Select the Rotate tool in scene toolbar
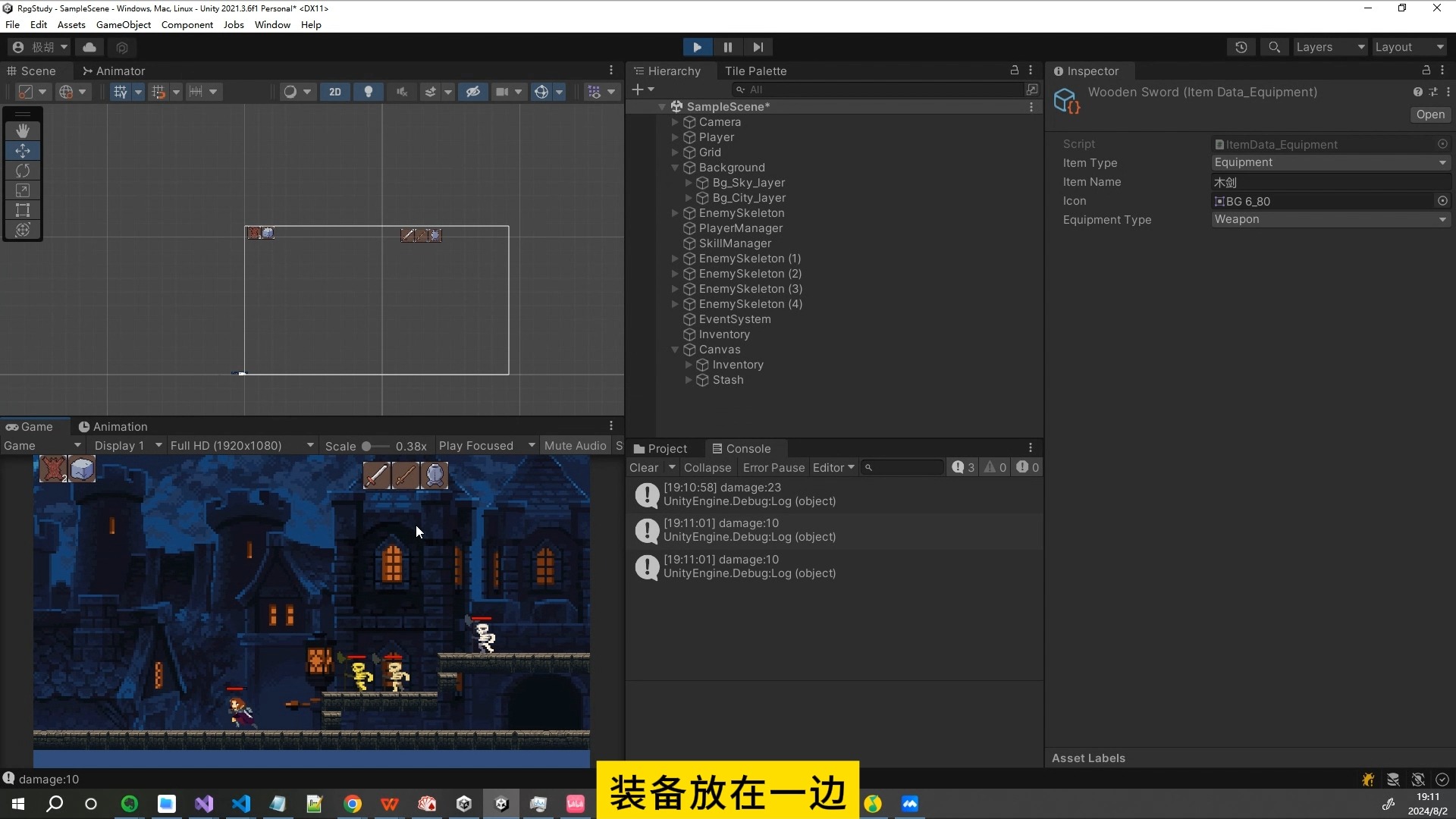This screenshot has height=819, width=1456. click(23, 171)
